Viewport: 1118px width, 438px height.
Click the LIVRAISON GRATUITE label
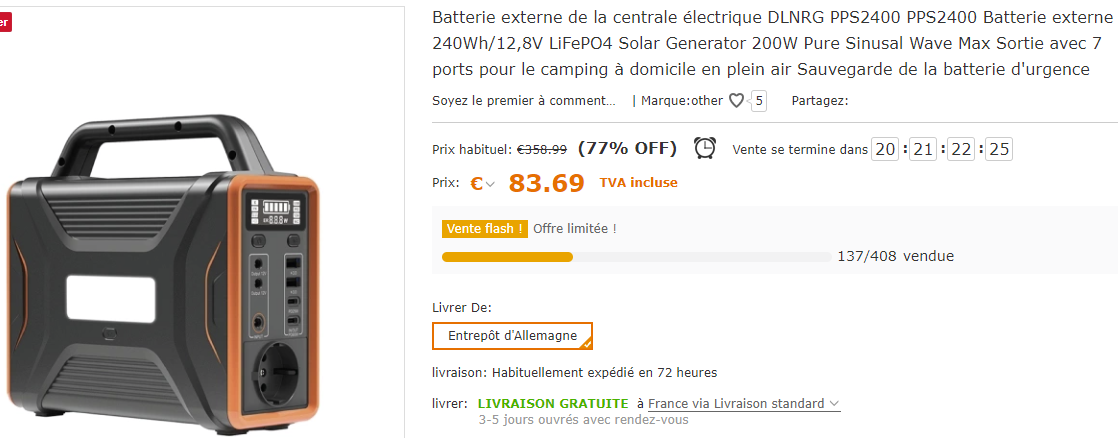[553, 403]
